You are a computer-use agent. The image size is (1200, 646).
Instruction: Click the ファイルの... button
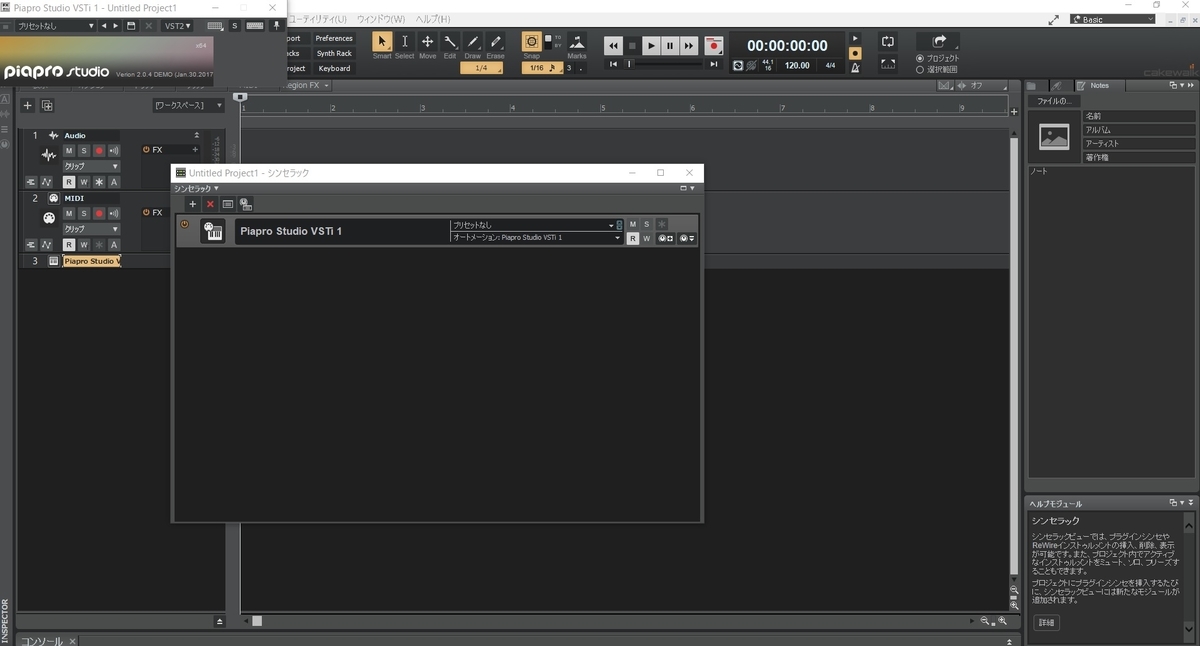coord(1055,101)
